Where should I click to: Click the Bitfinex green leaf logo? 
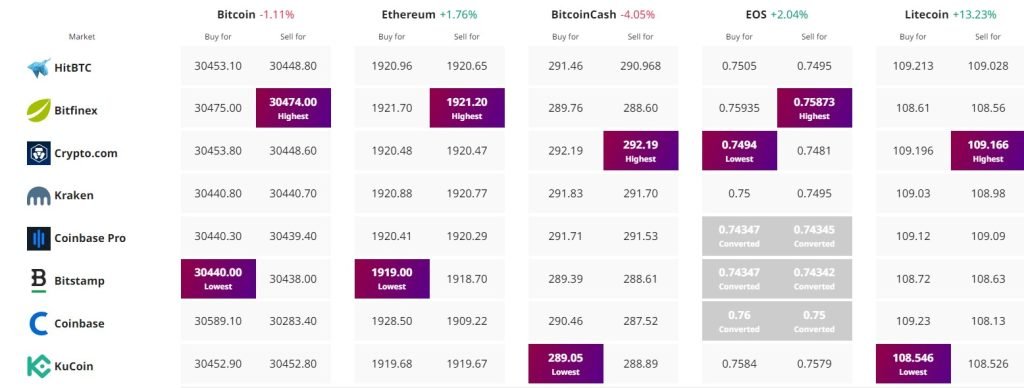point(39,110)
